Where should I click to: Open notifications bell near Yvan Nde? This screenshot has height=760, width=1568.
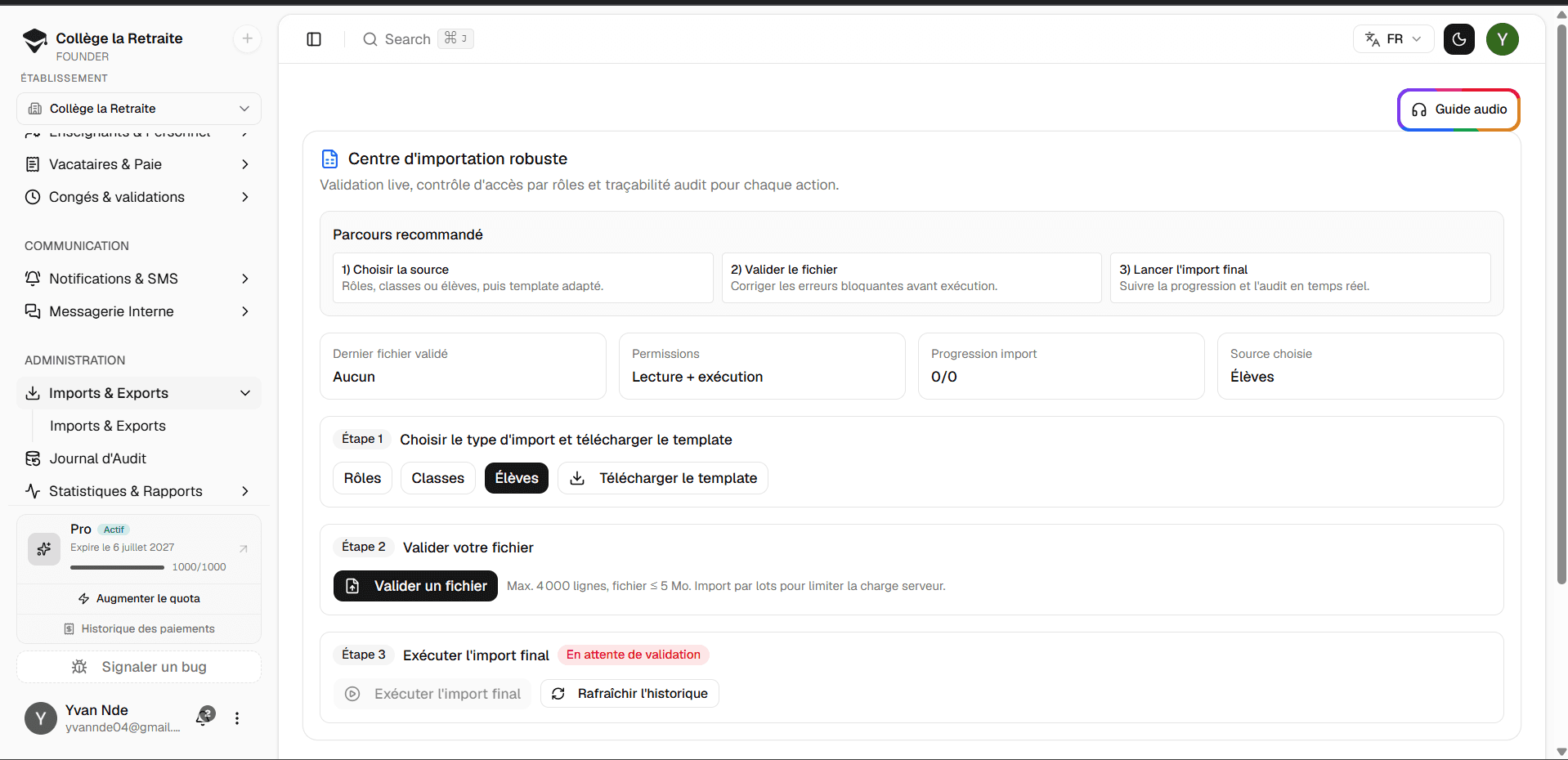[204, 718]
